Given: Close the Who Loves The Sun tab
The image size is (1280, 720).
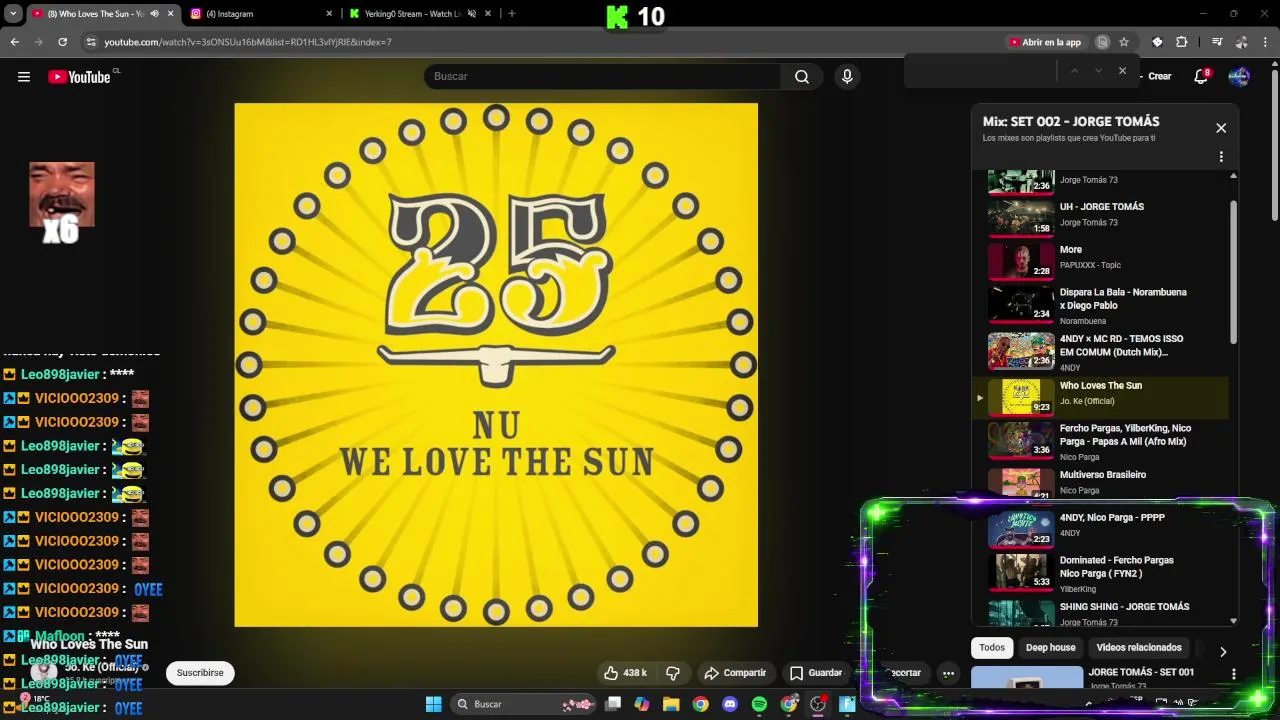Looking at the screenshot, I should (170, 14).
